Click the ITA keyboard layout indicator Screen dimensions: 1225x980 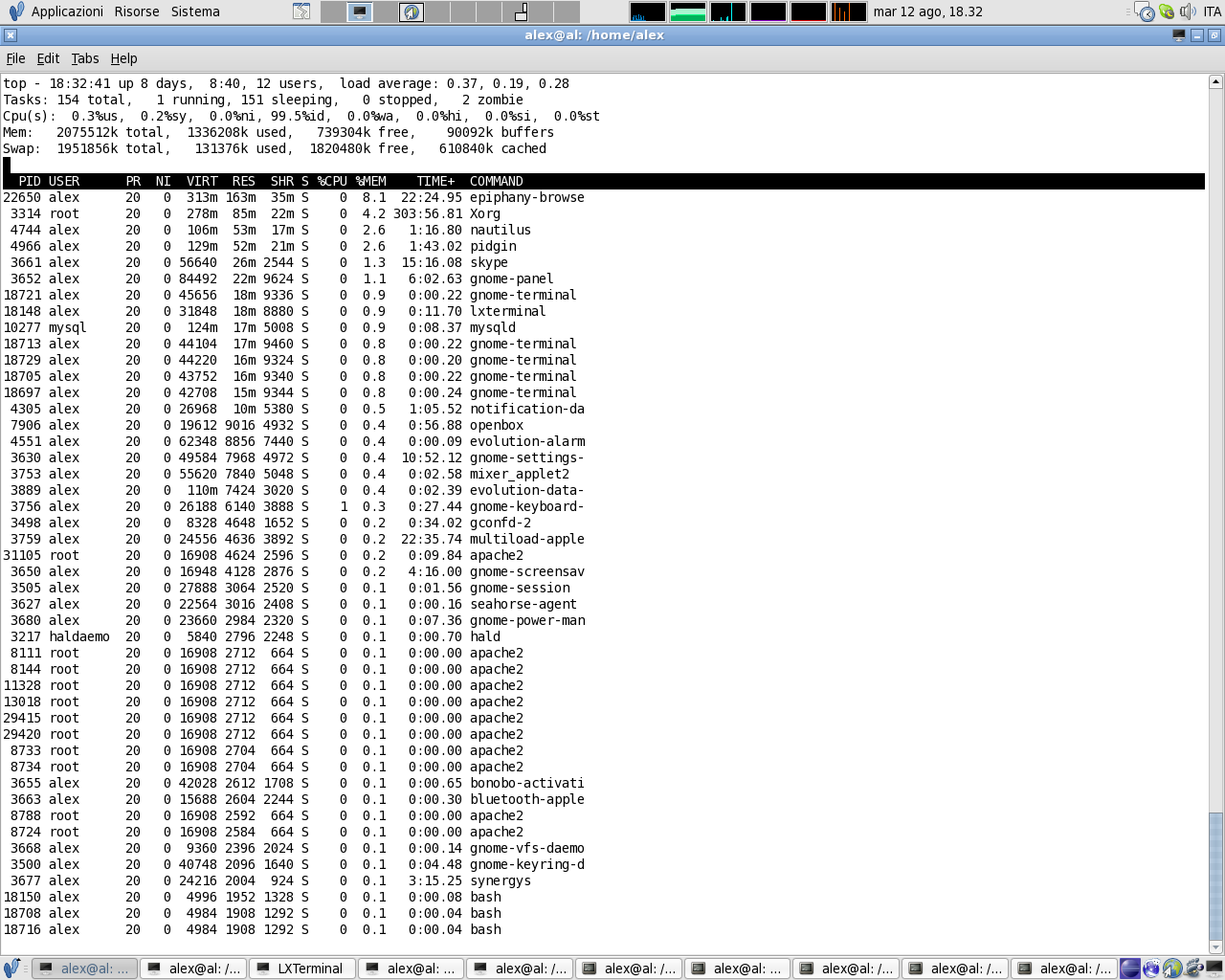point(1212,11)
